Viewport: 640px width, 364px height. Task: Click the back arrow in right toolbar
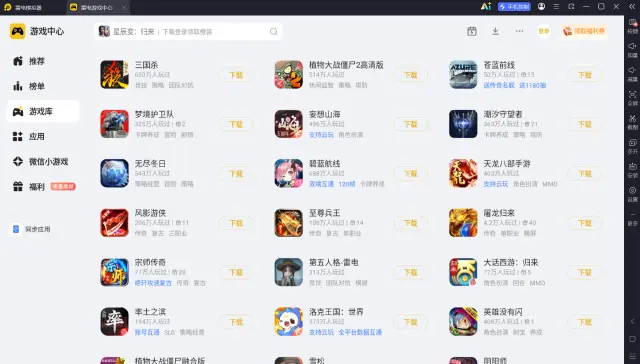pos(632,322)
